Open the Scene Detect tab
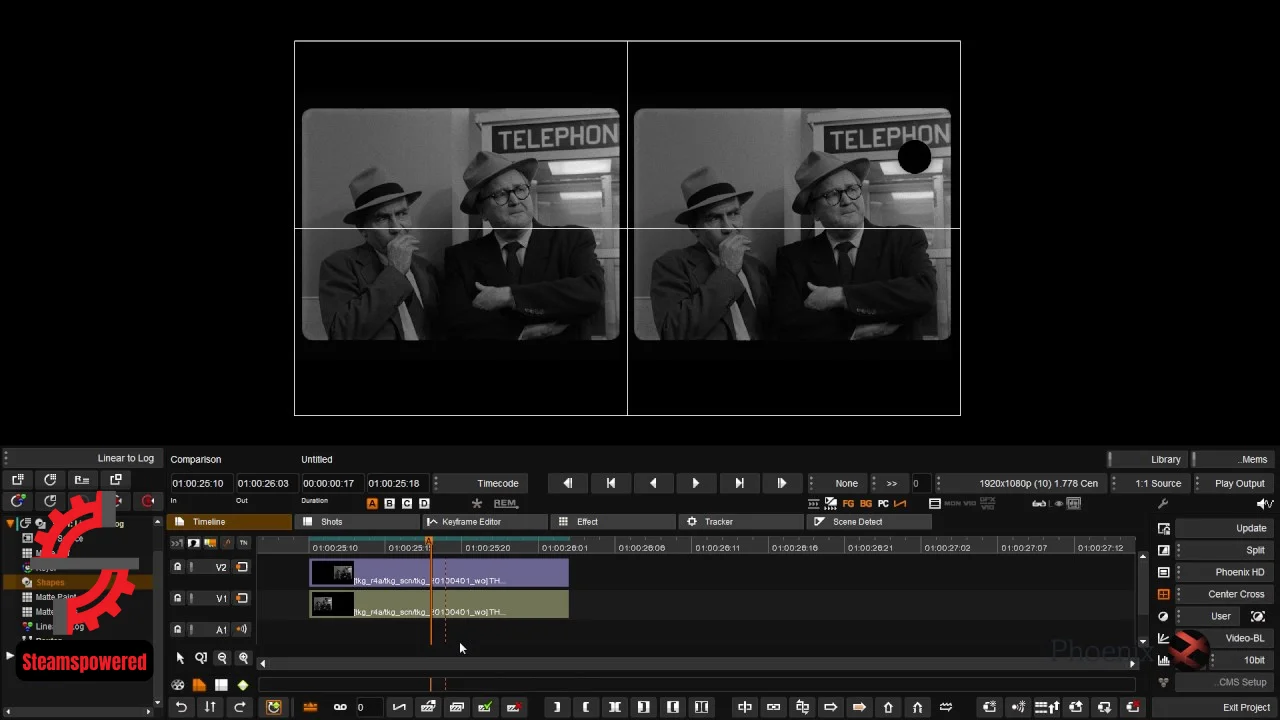 (870, 522)
